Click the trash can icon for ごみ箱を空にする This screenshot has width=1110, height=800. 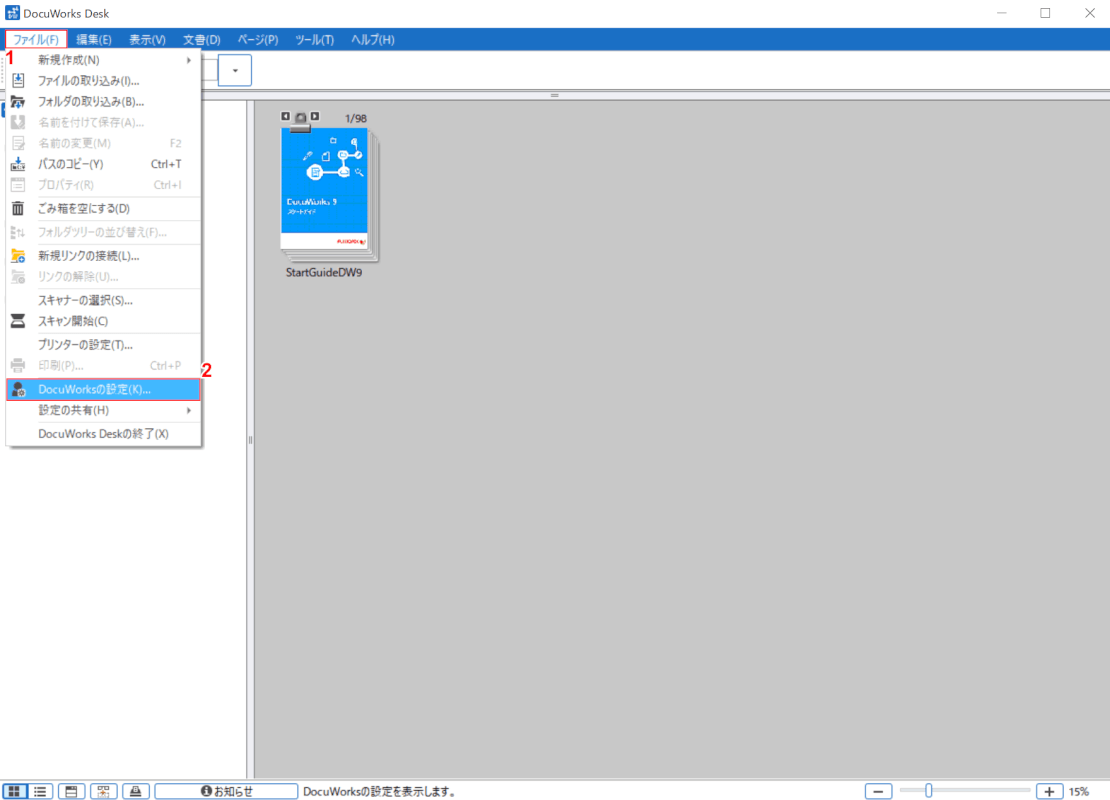point(18,208)
